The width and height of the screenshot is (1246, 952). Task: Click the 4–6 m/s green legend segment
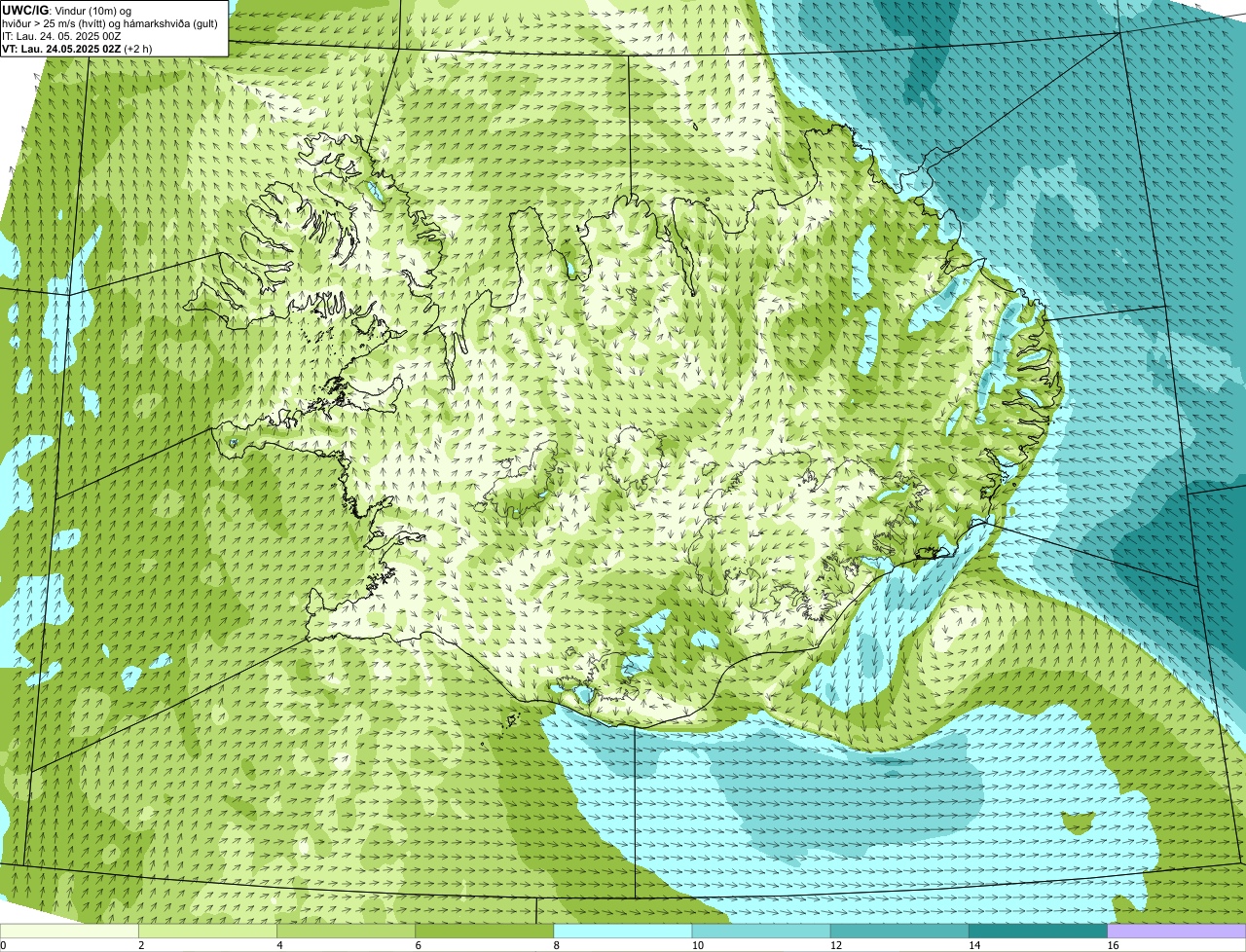[x=347, y=931]
